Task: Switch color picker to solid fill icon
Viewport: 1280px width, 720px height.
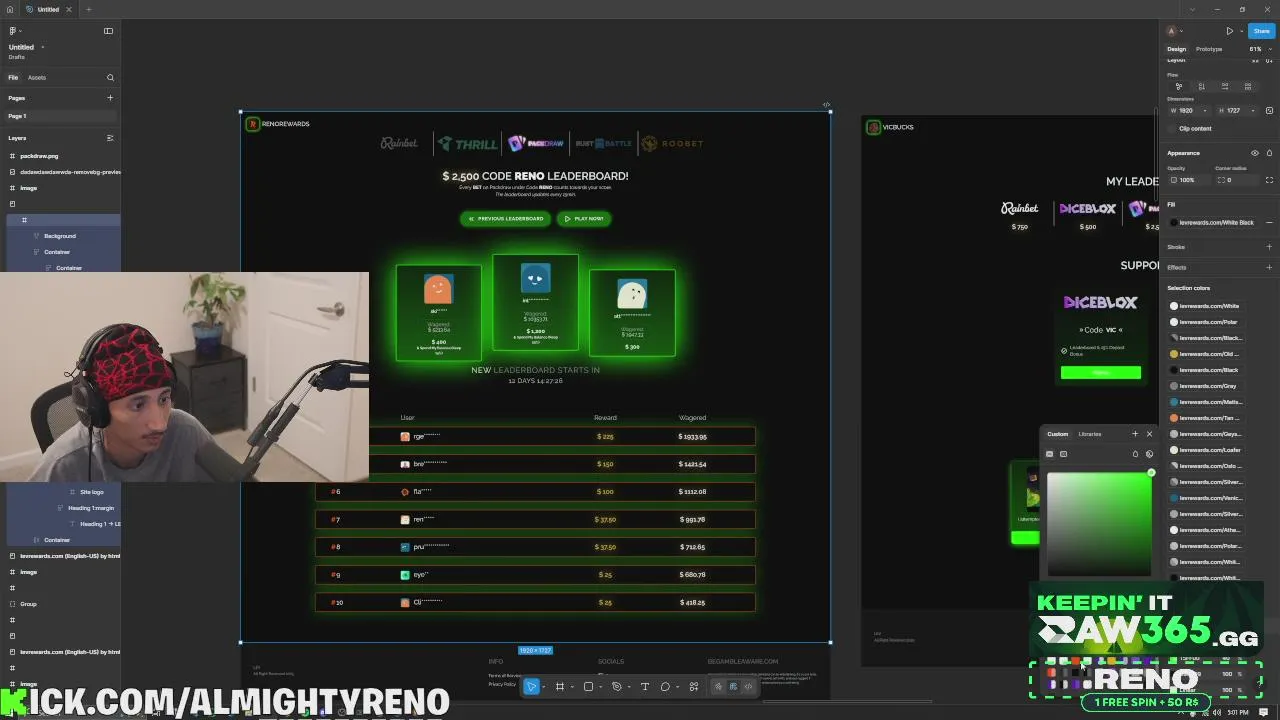Action: click(x=1049, y=454)
